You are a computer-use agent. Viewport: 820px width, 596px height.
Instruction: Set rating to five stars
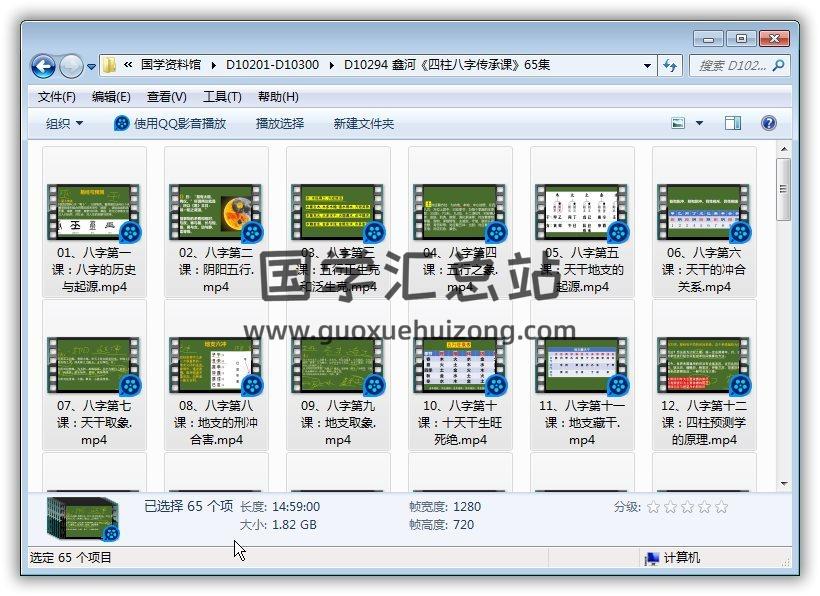722,507
